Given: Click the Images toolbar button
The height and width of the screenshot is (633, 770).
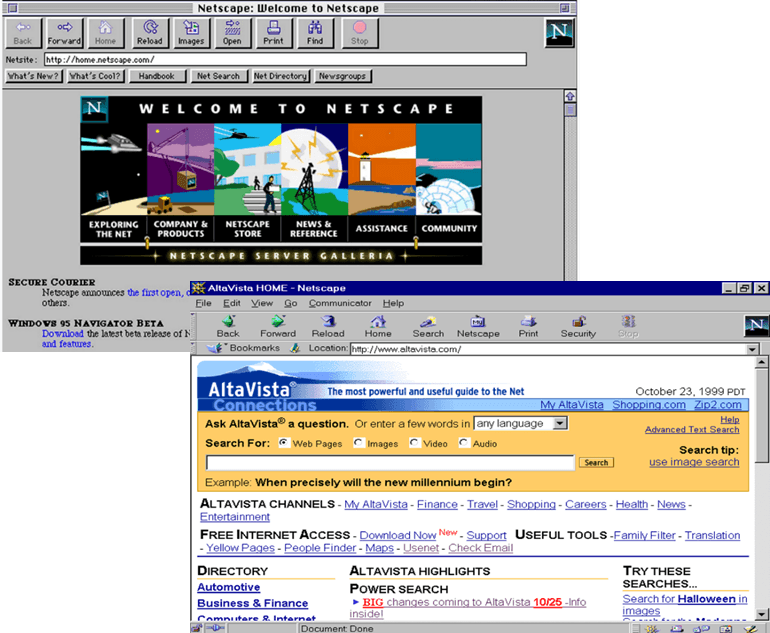Looking at the screenshot, I should [x=191, y=33].
